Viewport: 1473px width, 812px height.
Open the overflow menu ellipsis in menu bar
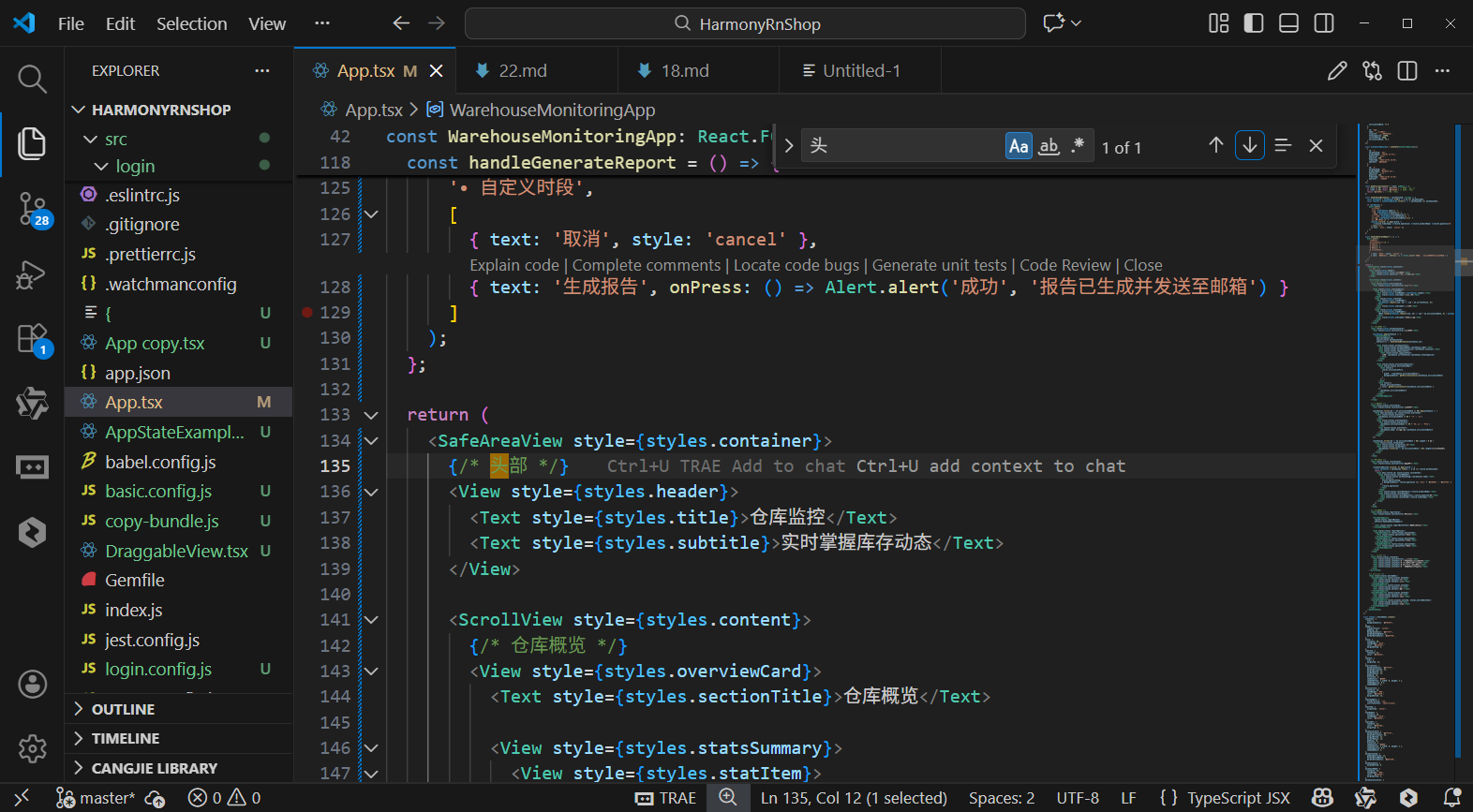322,23
